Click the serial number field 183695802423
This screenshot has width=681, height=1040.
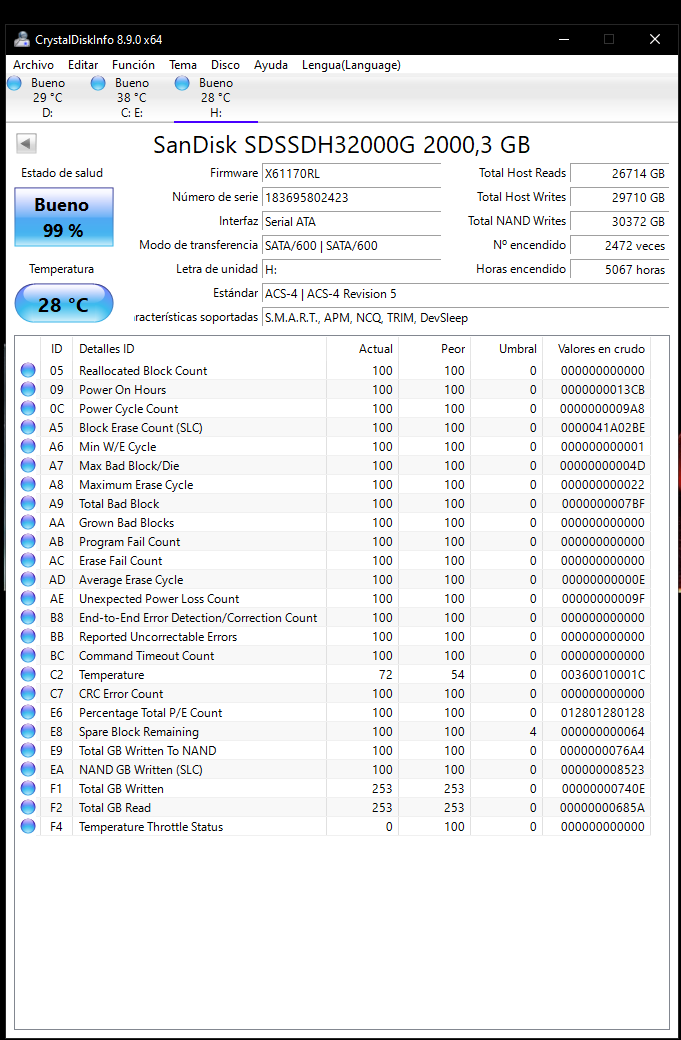tap(351, 198)
